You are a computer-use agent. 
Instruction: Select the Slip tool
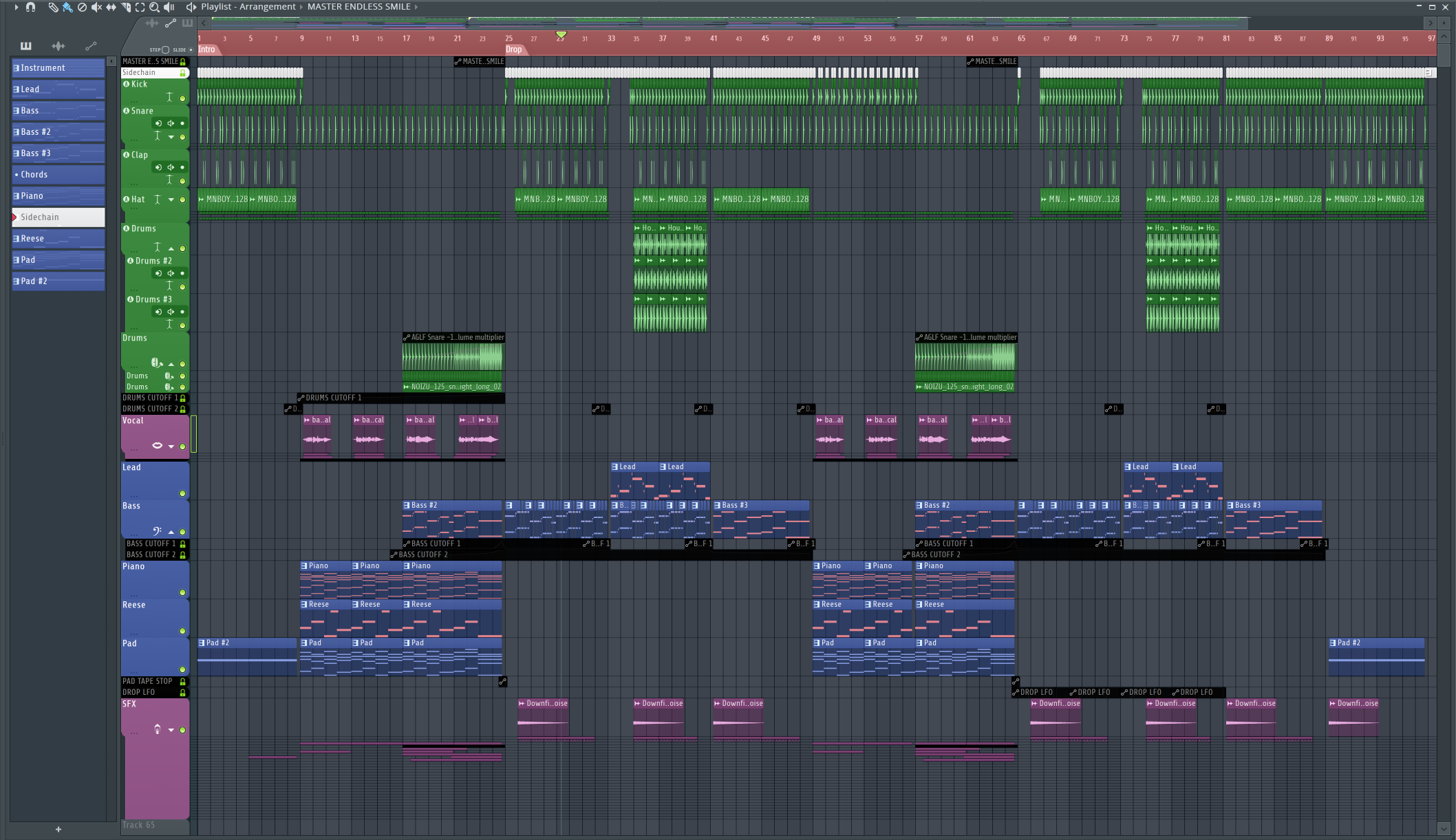point(111,7)
